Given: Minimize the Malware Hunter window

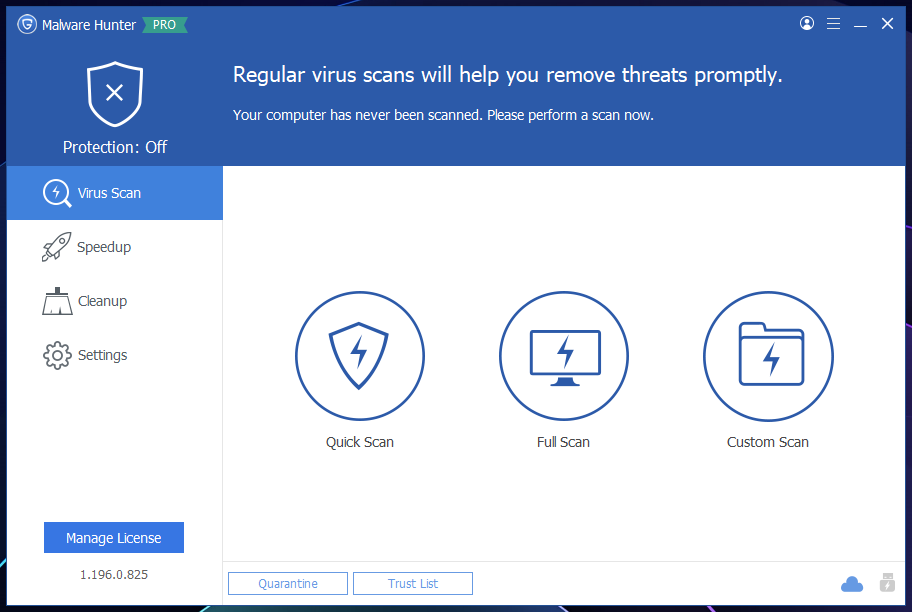Looking at the screenshot, I should pos(860,24).
